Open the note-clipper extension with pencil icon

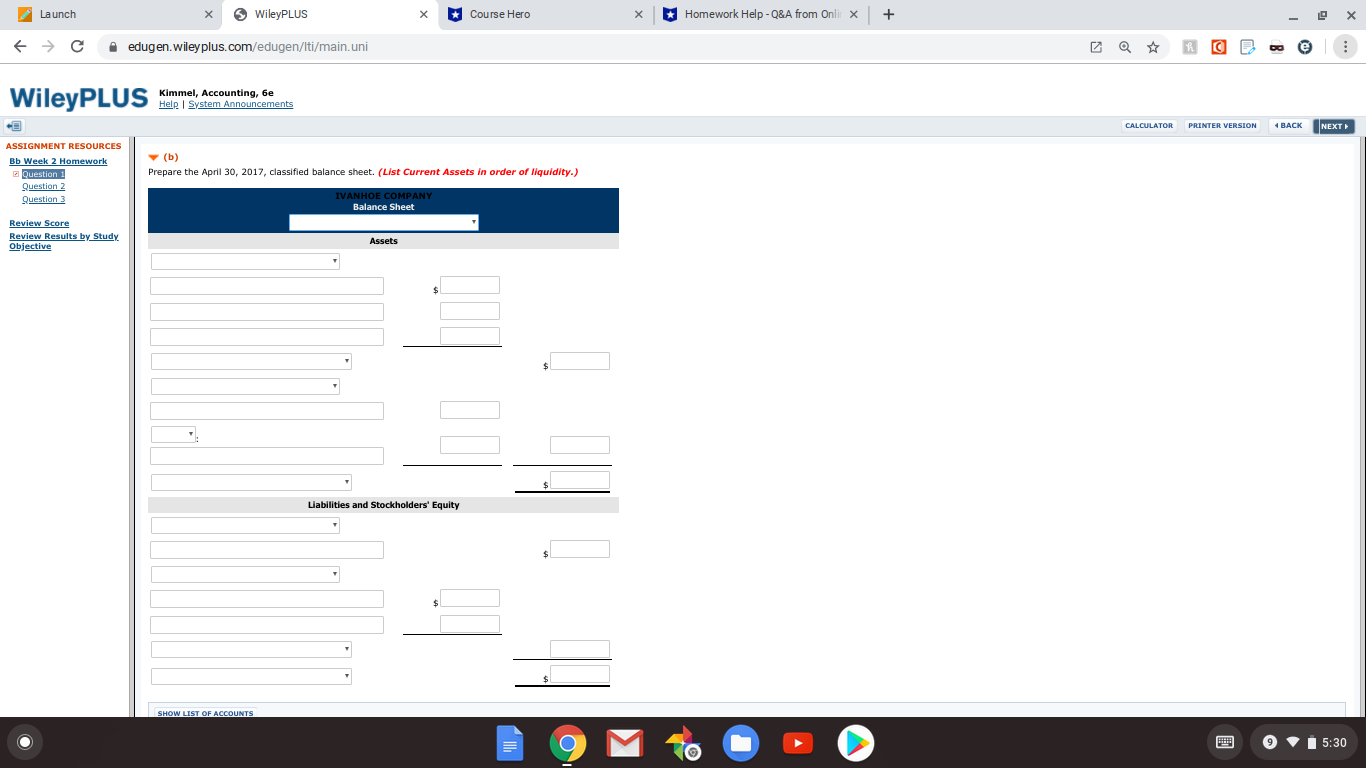[1247, 46]
